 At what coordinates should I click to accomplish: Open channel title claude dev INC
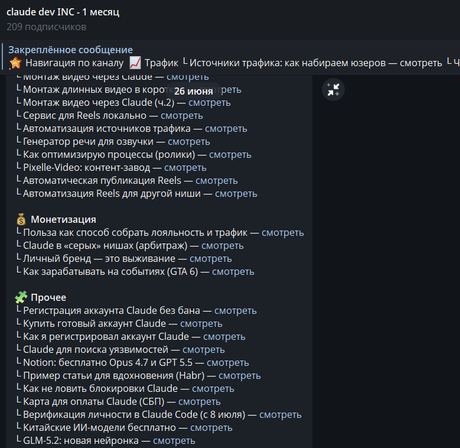[63, 12]
